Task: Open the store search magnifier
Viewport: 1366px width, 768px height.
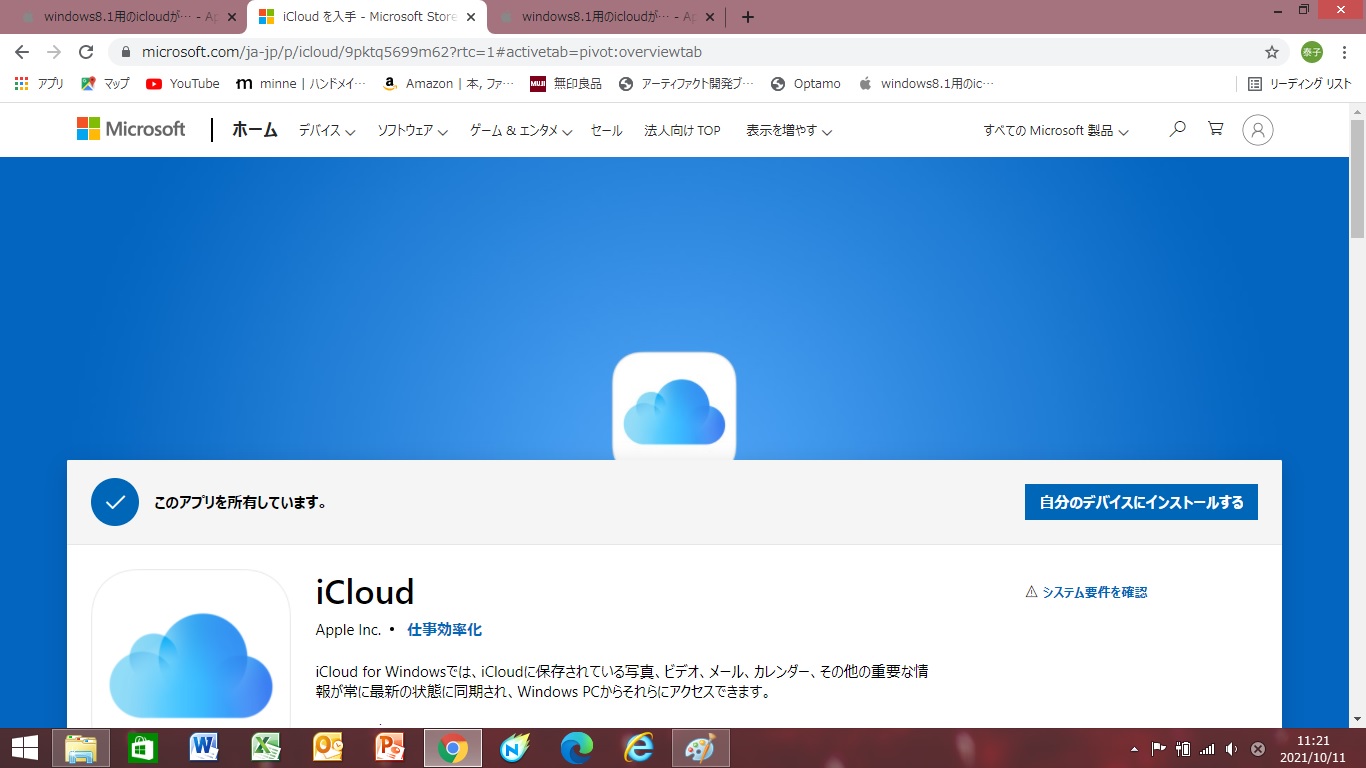Action: coord(1178,129)
